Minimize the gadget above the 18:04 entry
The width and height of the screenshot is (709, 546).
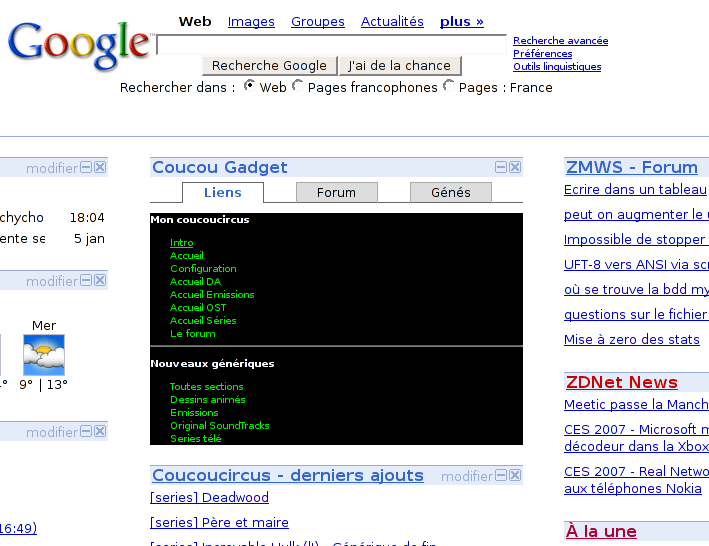pos(86,168)
